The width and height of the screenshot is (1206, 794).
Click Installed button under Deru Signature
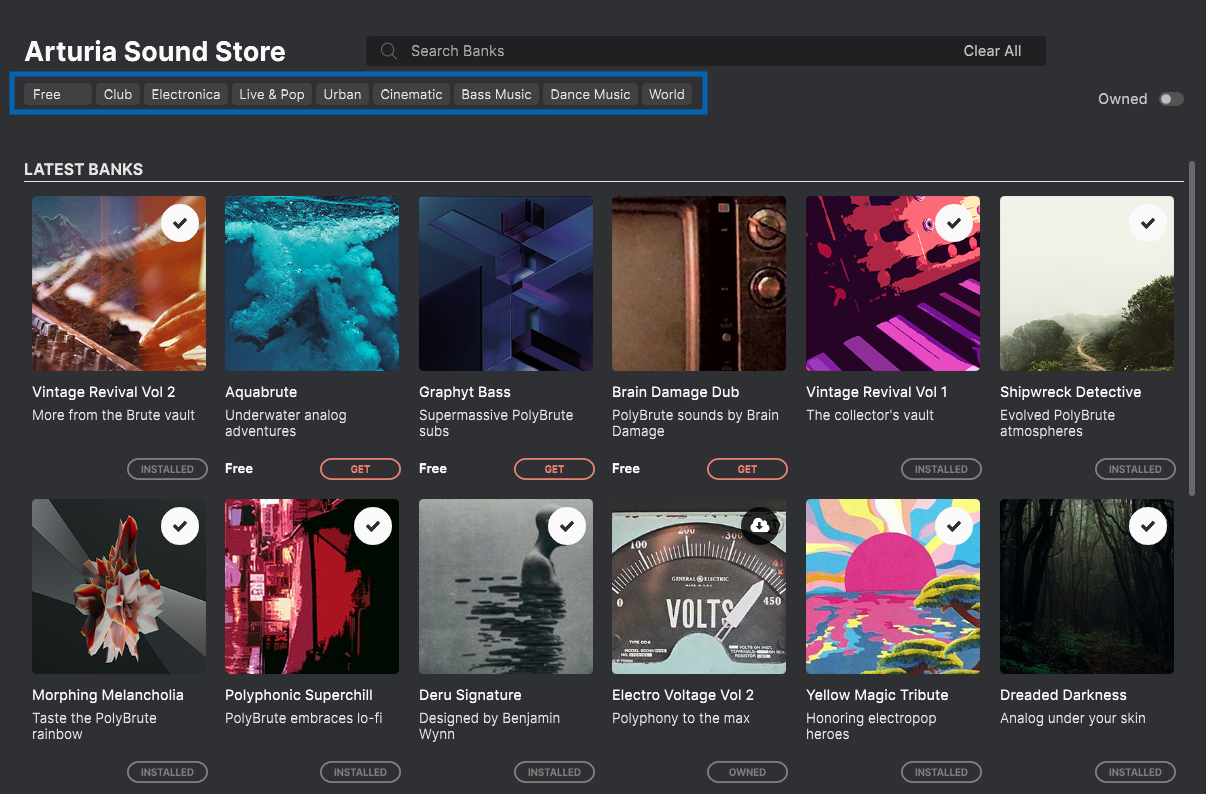click(x=554, y=772)
